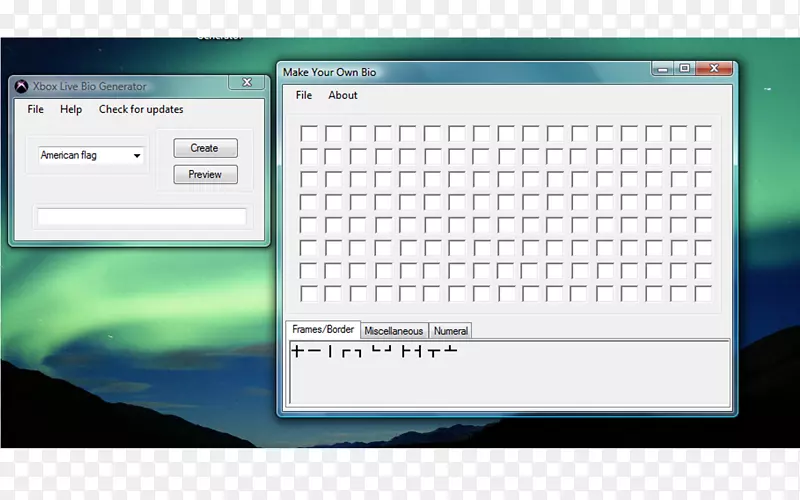Minimize the Make Your Own Bio window
The width and height of the screenshot is (800, 500).
coord(663,68)
